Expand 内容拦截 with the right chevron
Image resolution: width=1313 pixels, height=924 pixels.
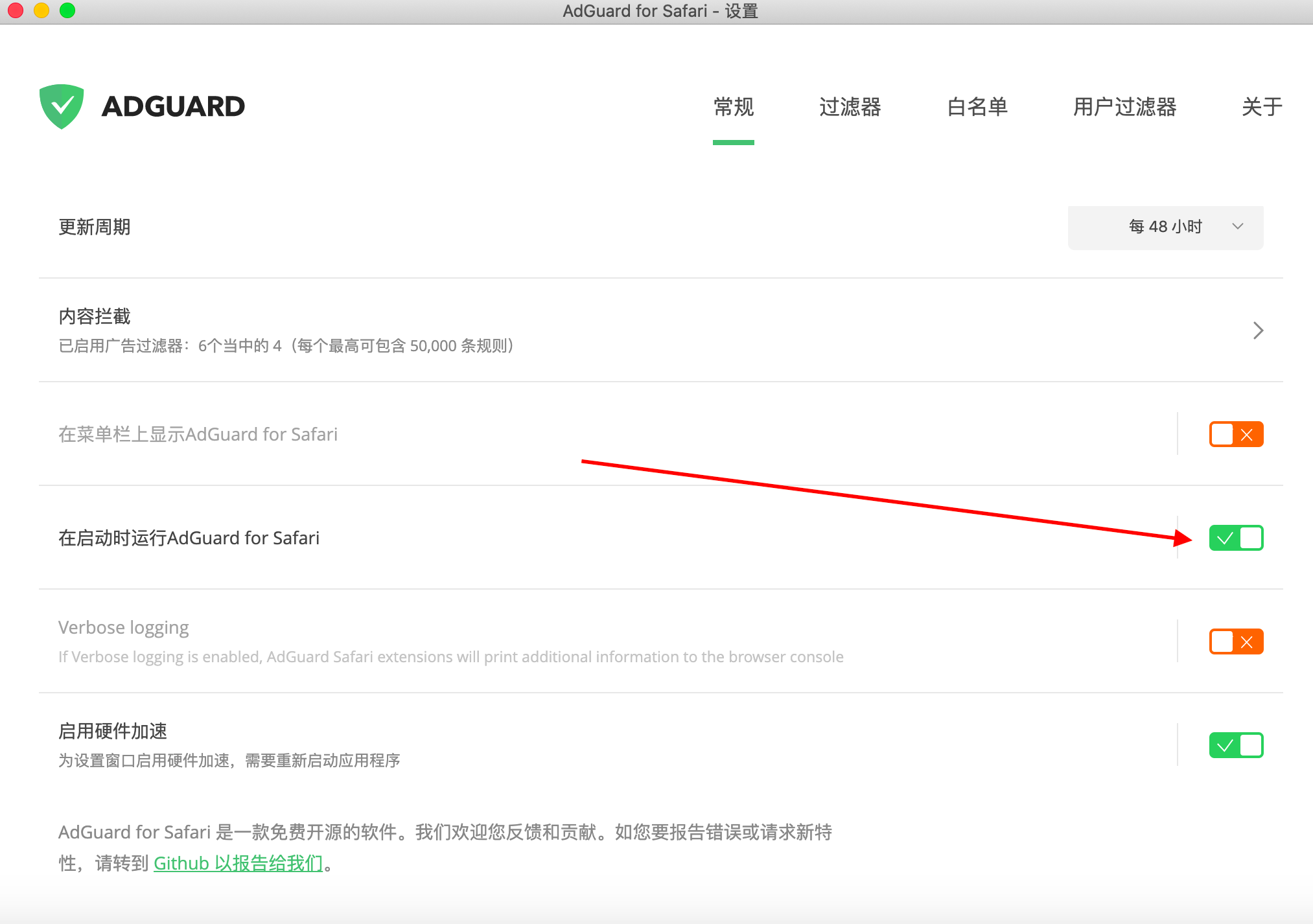coord(1258,330)
